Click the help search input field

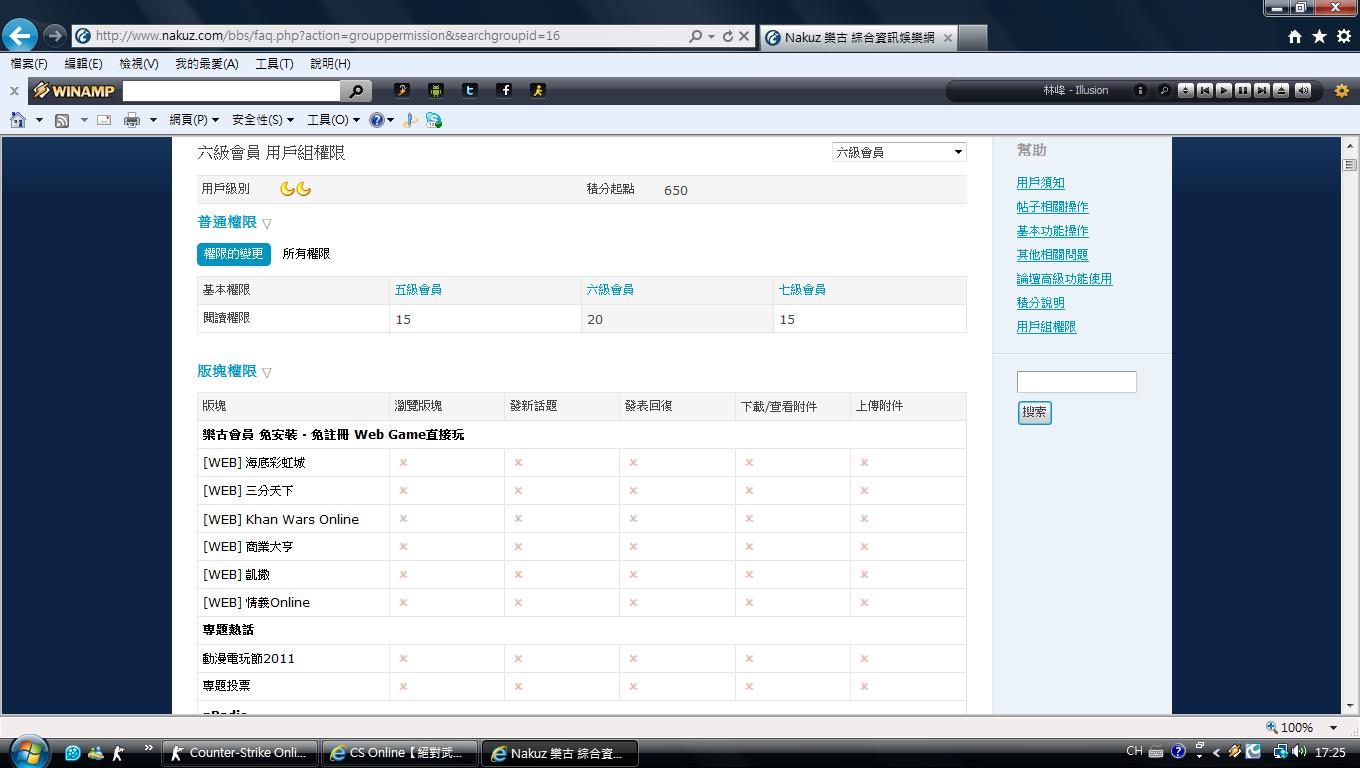point(1076,382)
